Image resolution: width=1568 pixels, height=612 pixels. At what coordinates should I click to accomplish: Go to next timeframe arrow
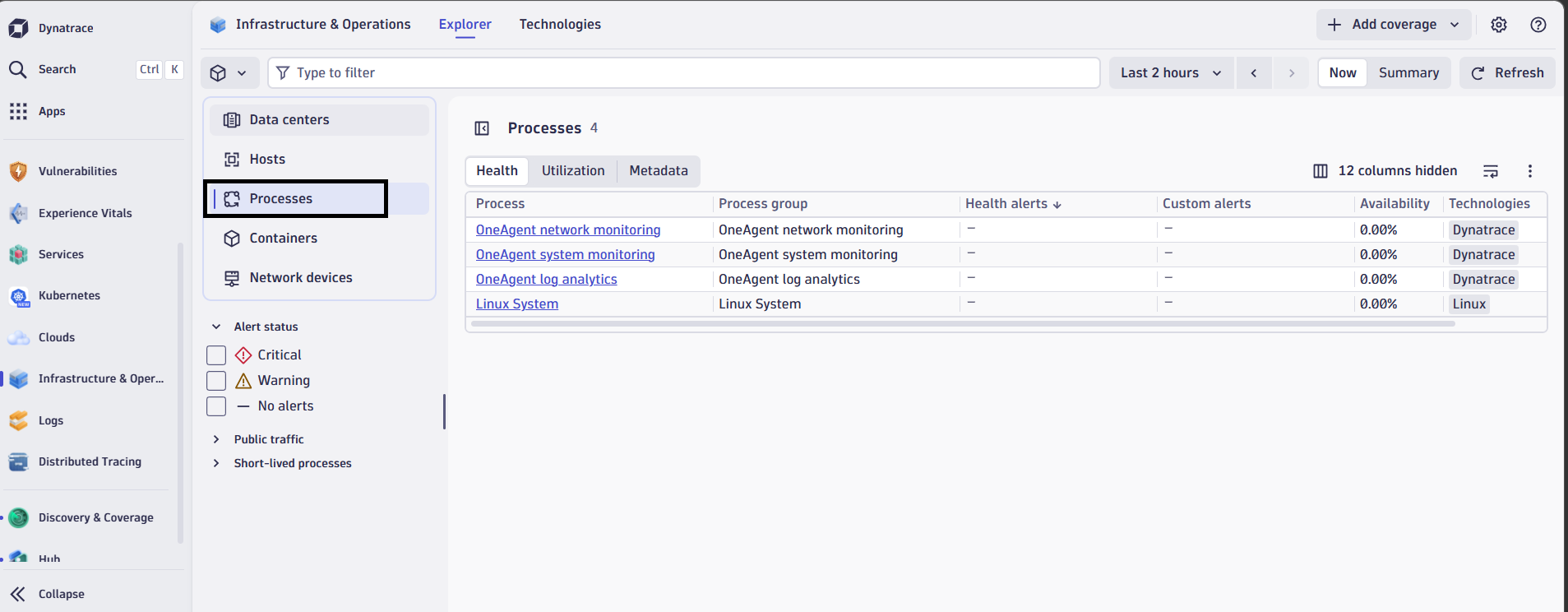coord(1291,72)
